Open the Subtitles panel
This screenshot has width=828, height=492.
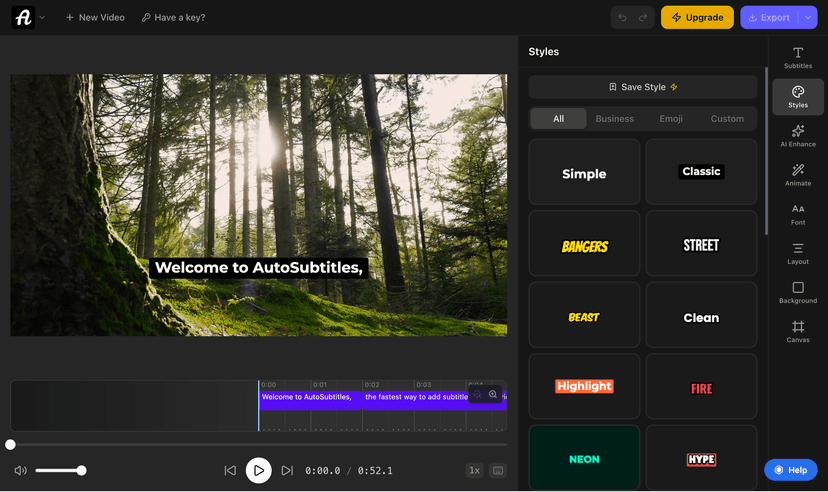[797, 58]
